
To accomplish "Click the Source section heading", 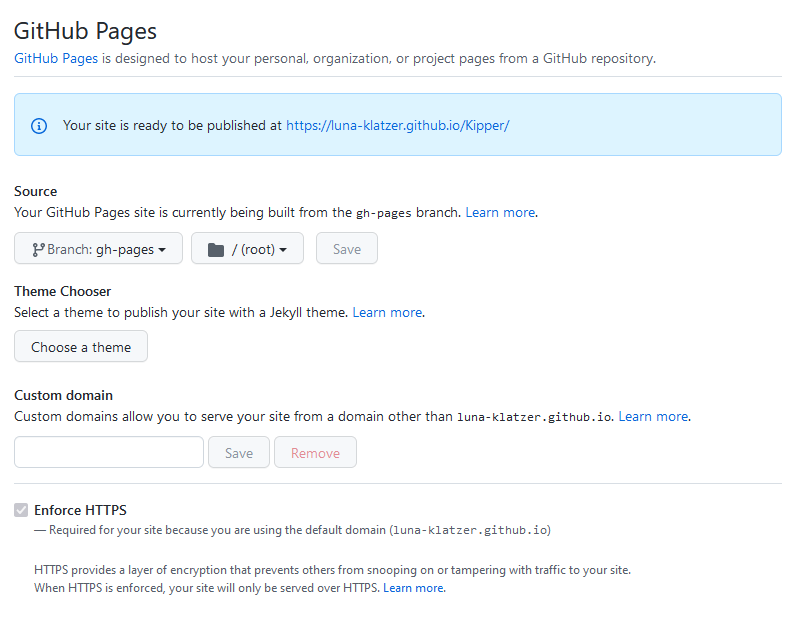I will (35, 191).
